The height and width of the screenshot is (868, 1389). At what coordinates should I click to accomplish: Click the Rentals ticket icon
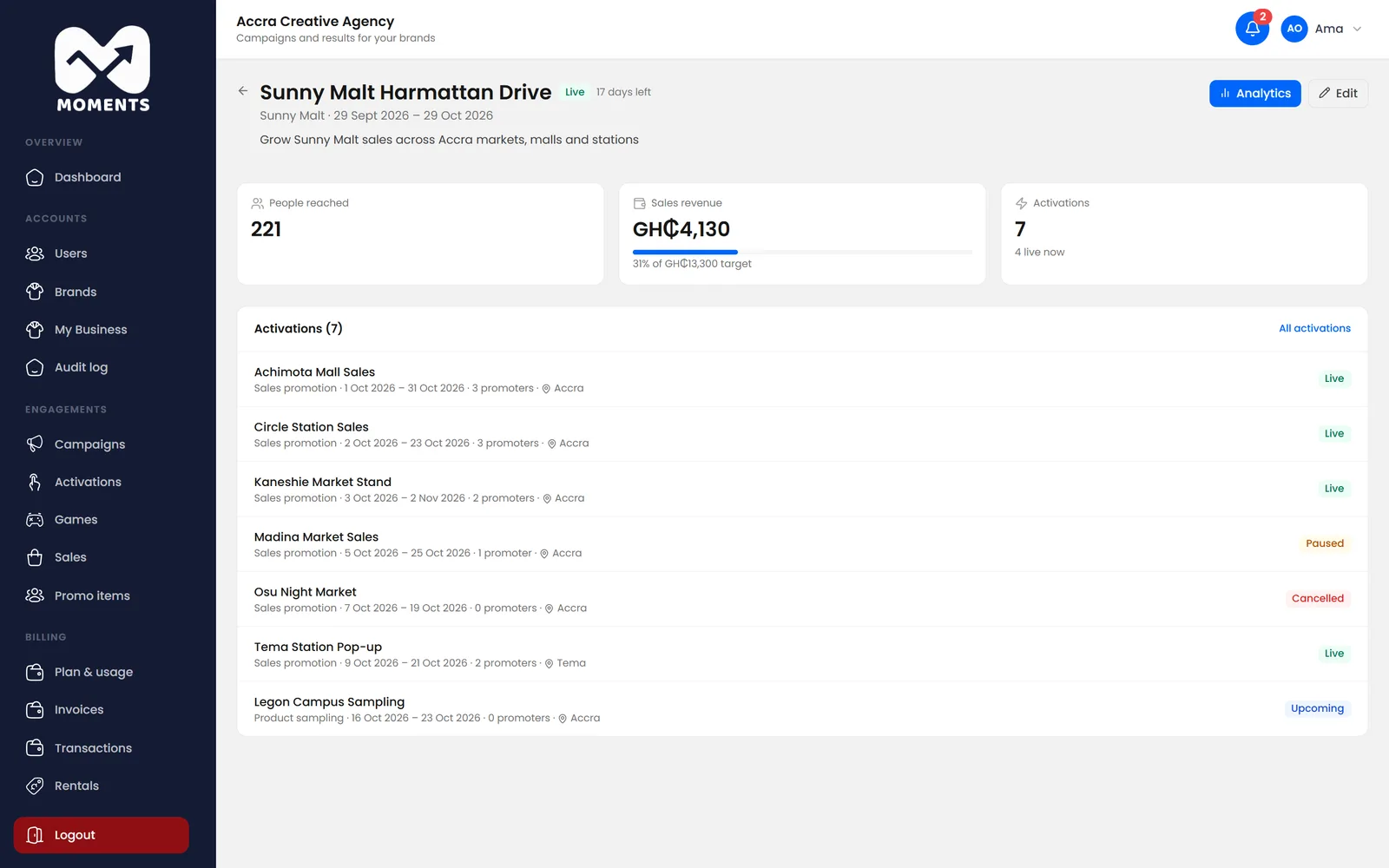point(35,786)
